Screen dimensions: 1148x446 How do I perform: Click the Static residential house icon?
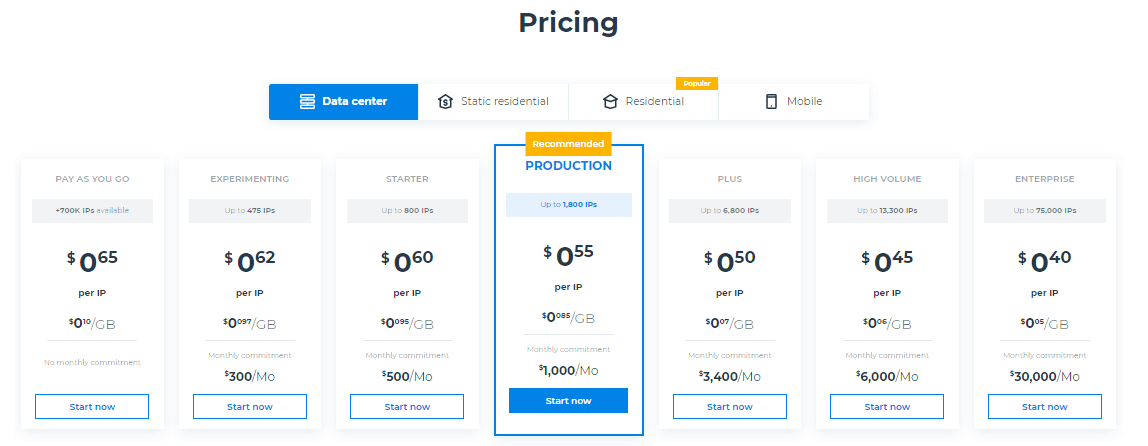tap(445, 102)
